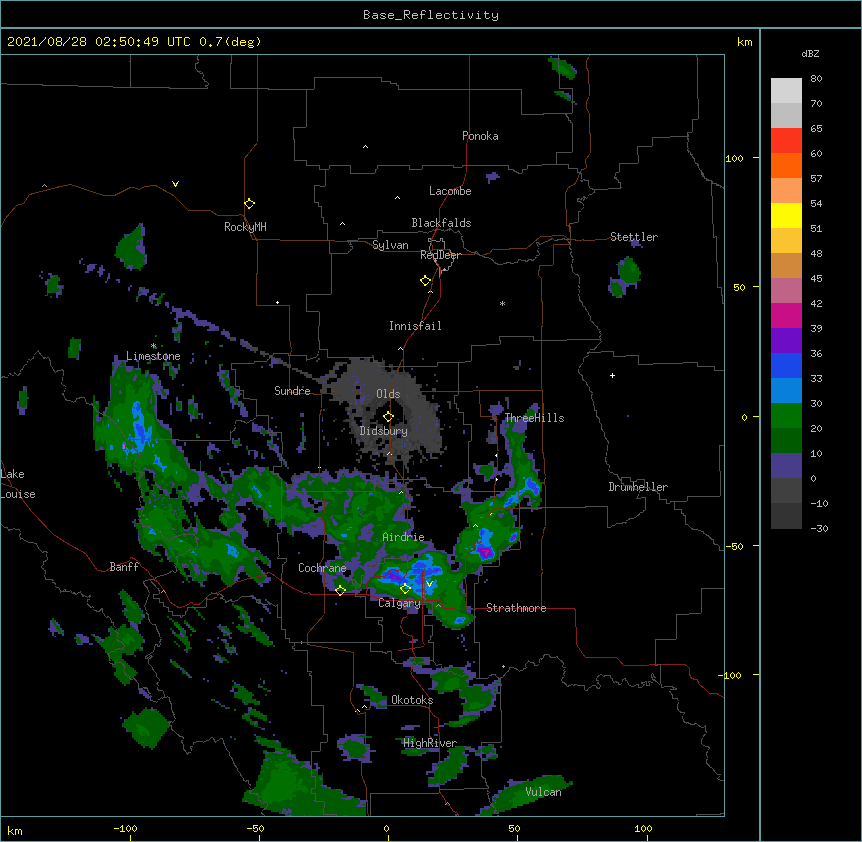Viewport: 862px width, 842px height.
Task: Click the yellow diamond marker above Calgary label
Action: [405, 589]
